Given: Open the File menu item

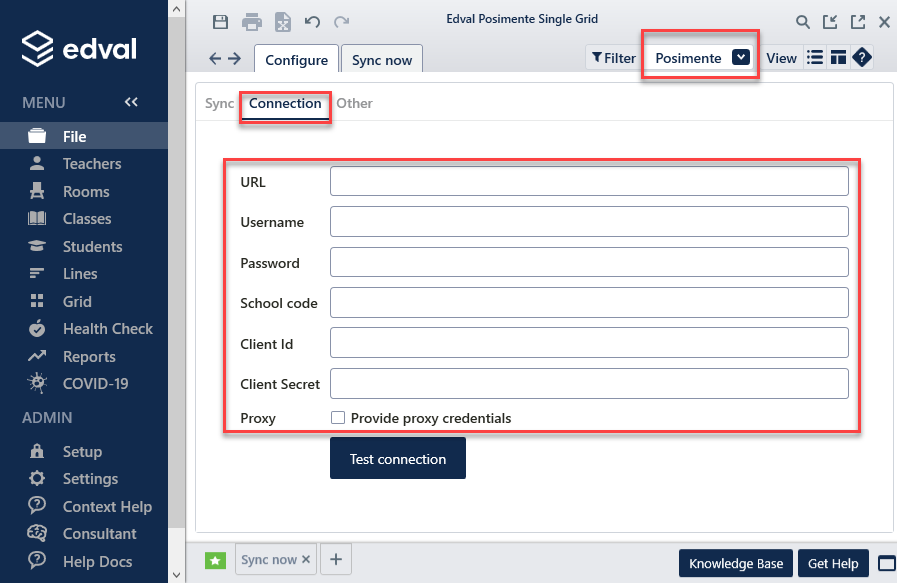Looking at the screenshot, I should pyautogui.click(x=84, y=136).
